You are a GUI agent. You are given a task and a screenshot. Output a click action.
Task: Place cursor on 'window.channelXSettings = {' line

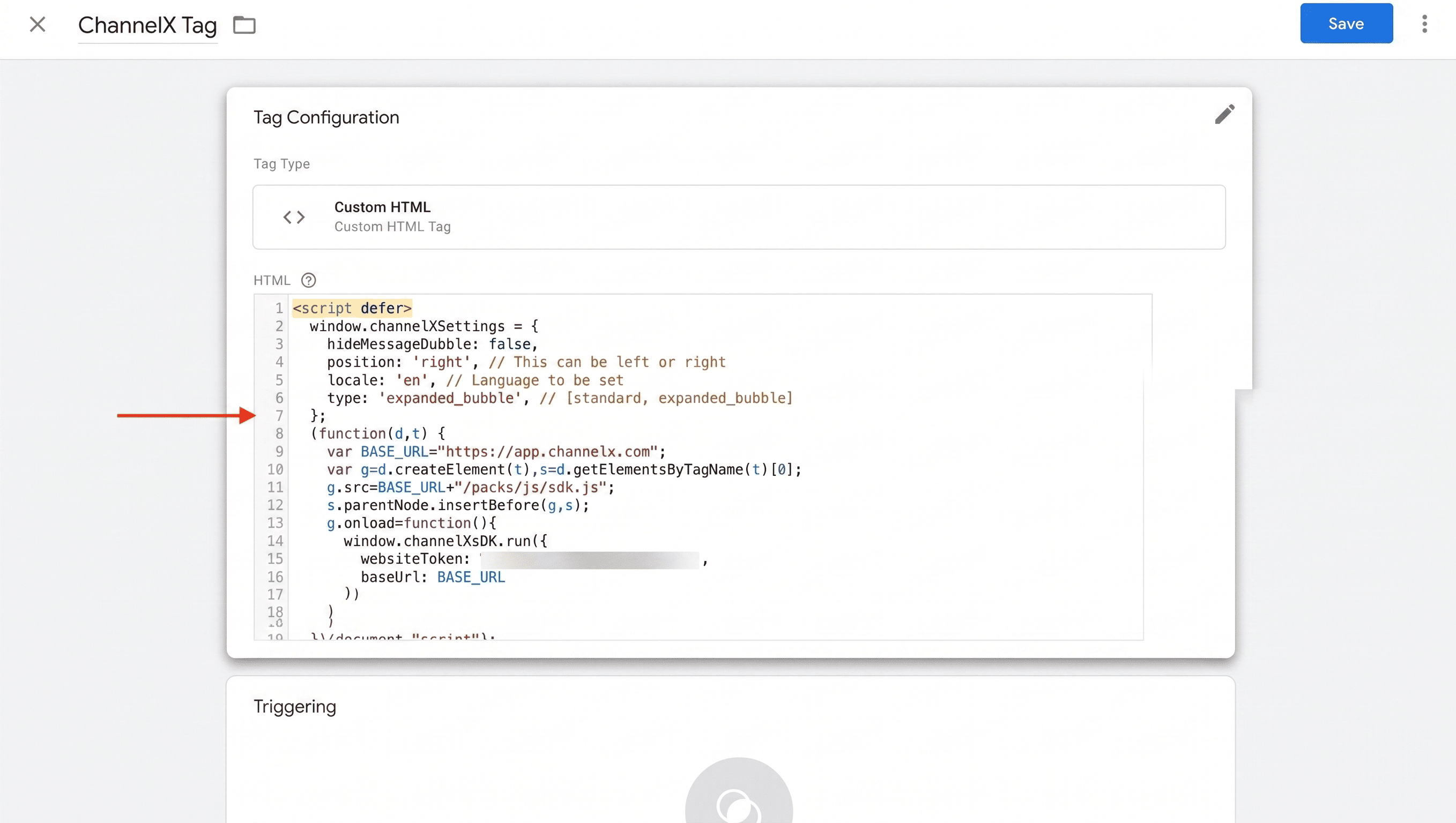click(x=424, y=326)
